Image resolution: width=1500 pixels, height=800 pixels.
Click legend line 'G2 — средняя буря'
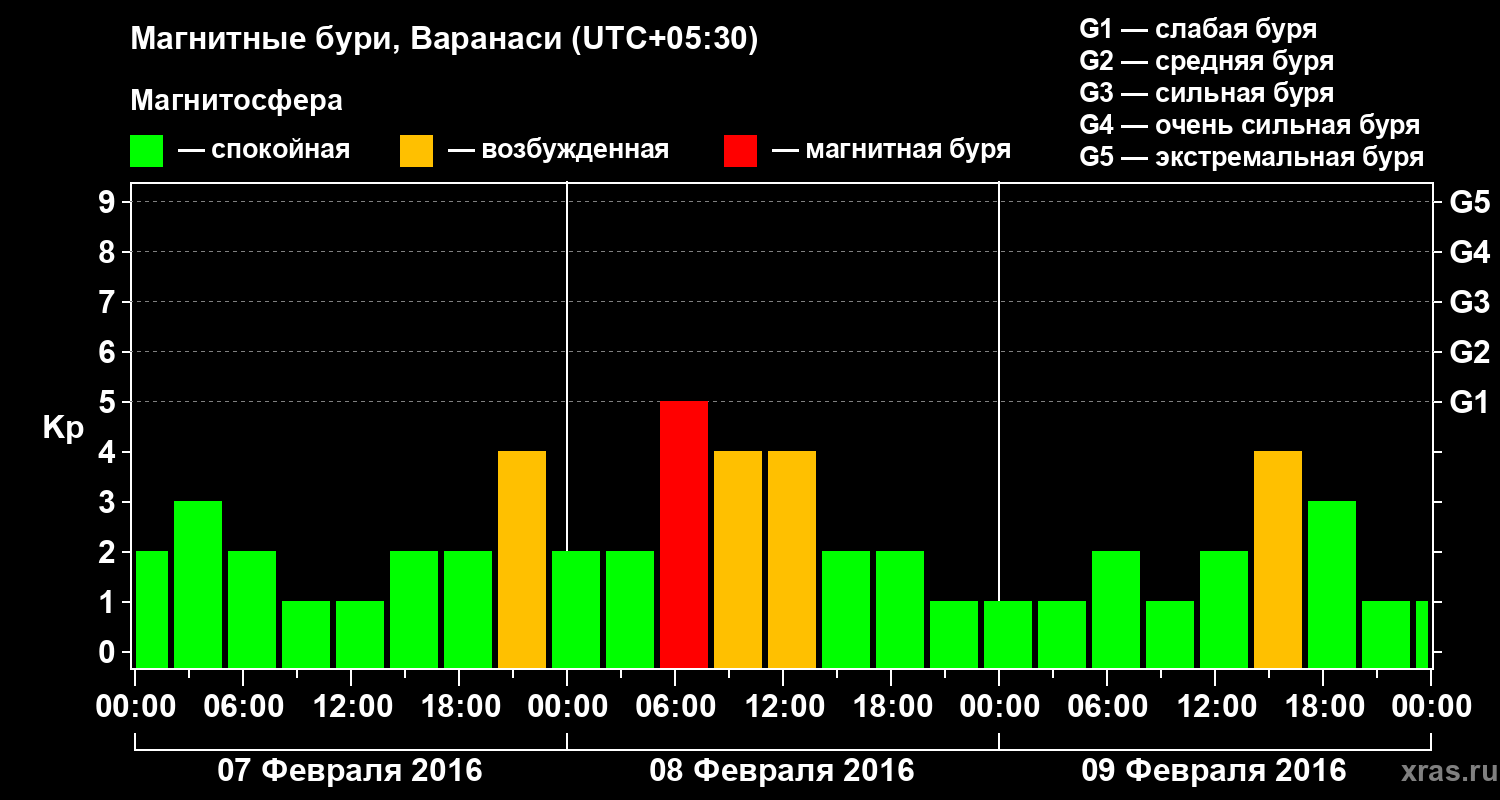pos(1206,61)
